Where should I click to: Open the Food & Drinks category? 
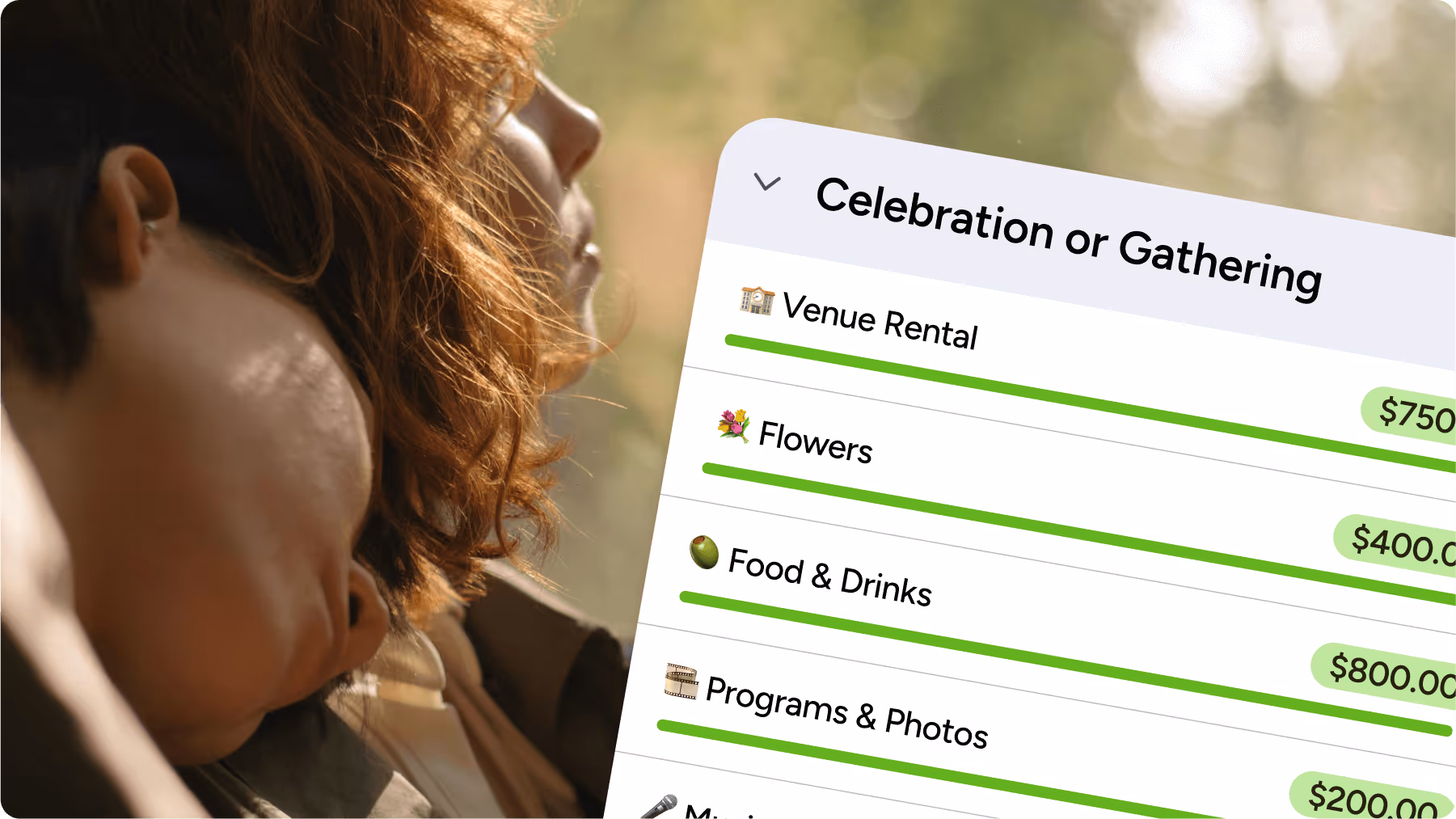830,576
